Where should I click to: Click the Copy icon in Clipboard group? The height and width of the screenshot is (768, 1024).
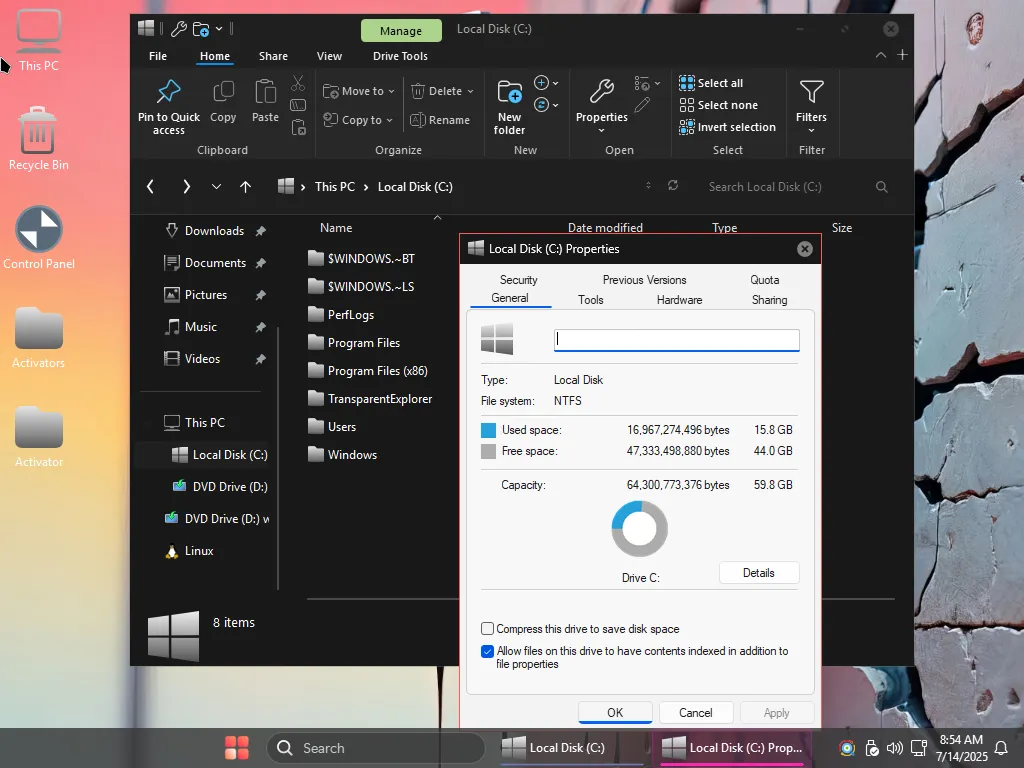(223, 101)
